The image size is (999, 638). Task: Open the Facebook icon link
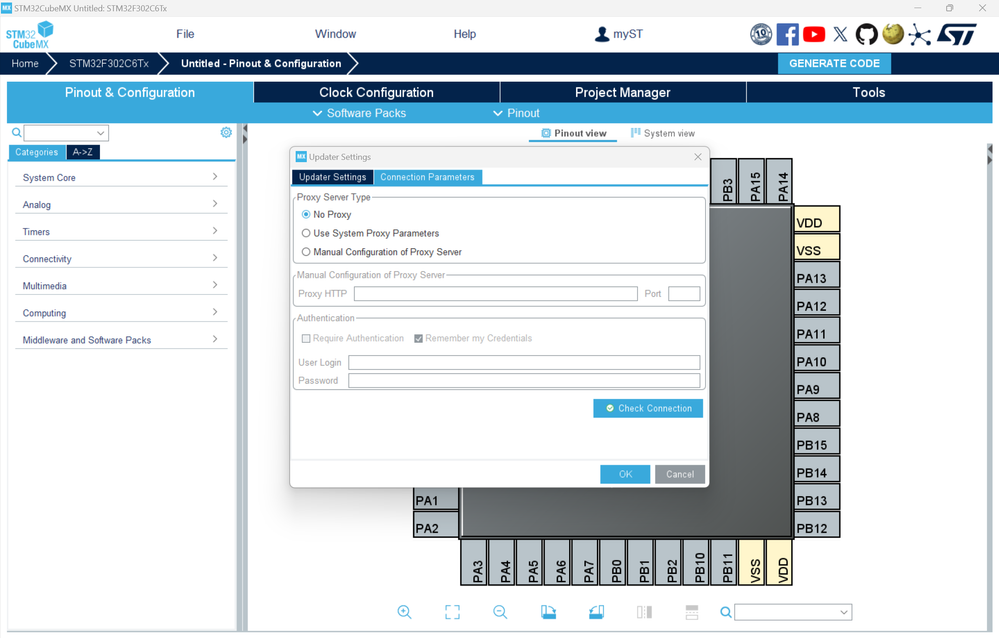click(x=787, y=34)
